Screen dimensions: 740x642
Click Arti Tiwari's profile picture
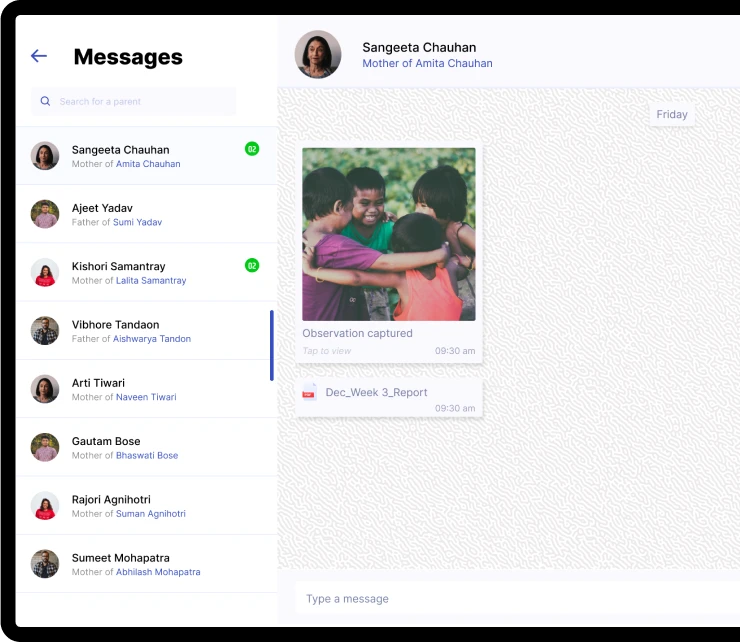pos(45,389)
